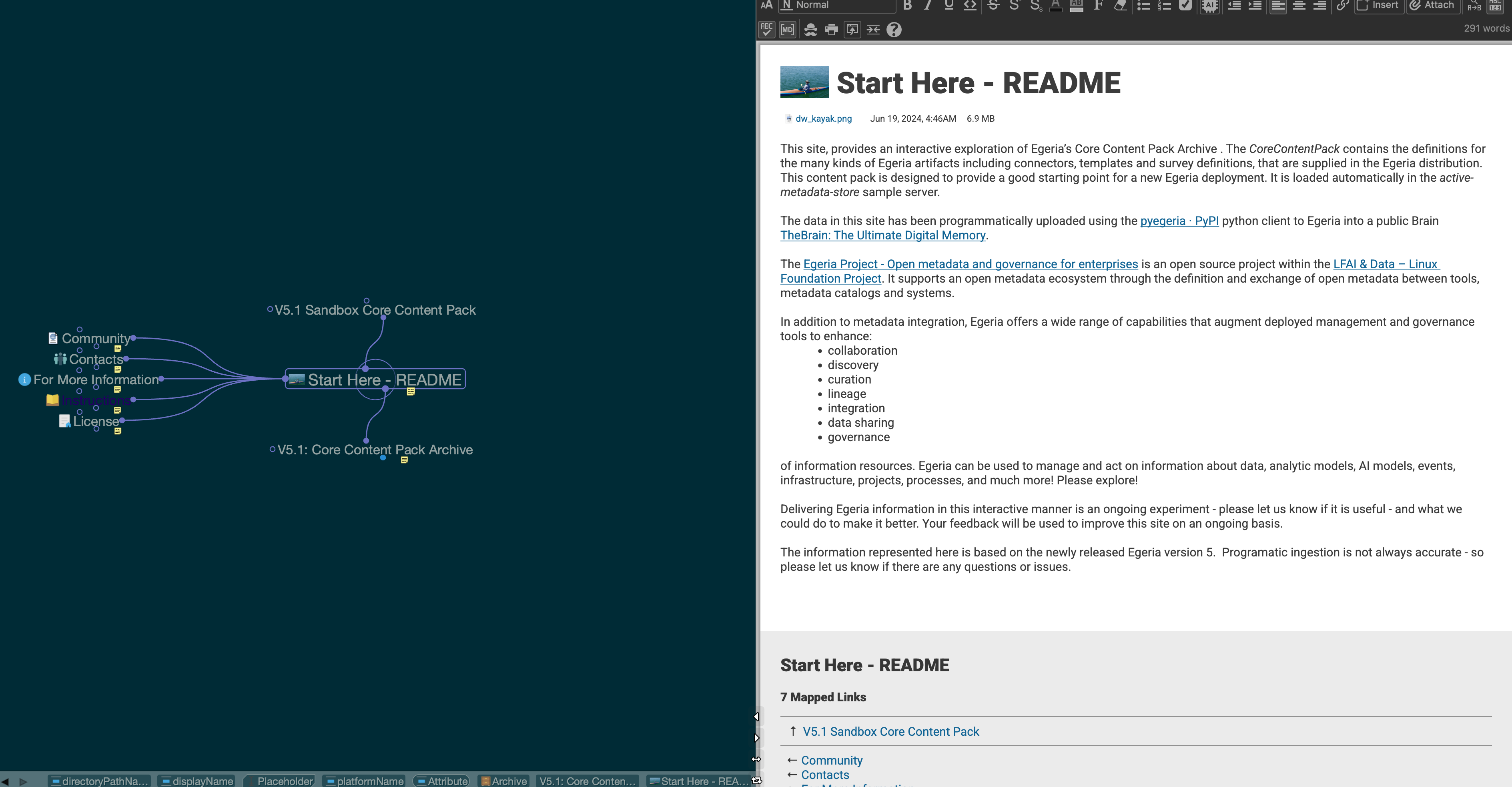Screen dimensions: 1512x787
Task: Click the checkbox list formatting icon
Action: (x=1185, y=5)
